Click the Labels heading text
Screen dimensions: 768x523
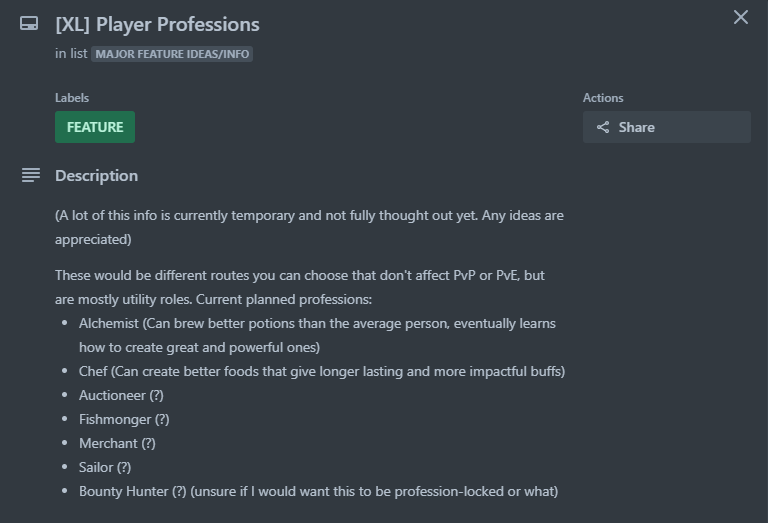72,98
